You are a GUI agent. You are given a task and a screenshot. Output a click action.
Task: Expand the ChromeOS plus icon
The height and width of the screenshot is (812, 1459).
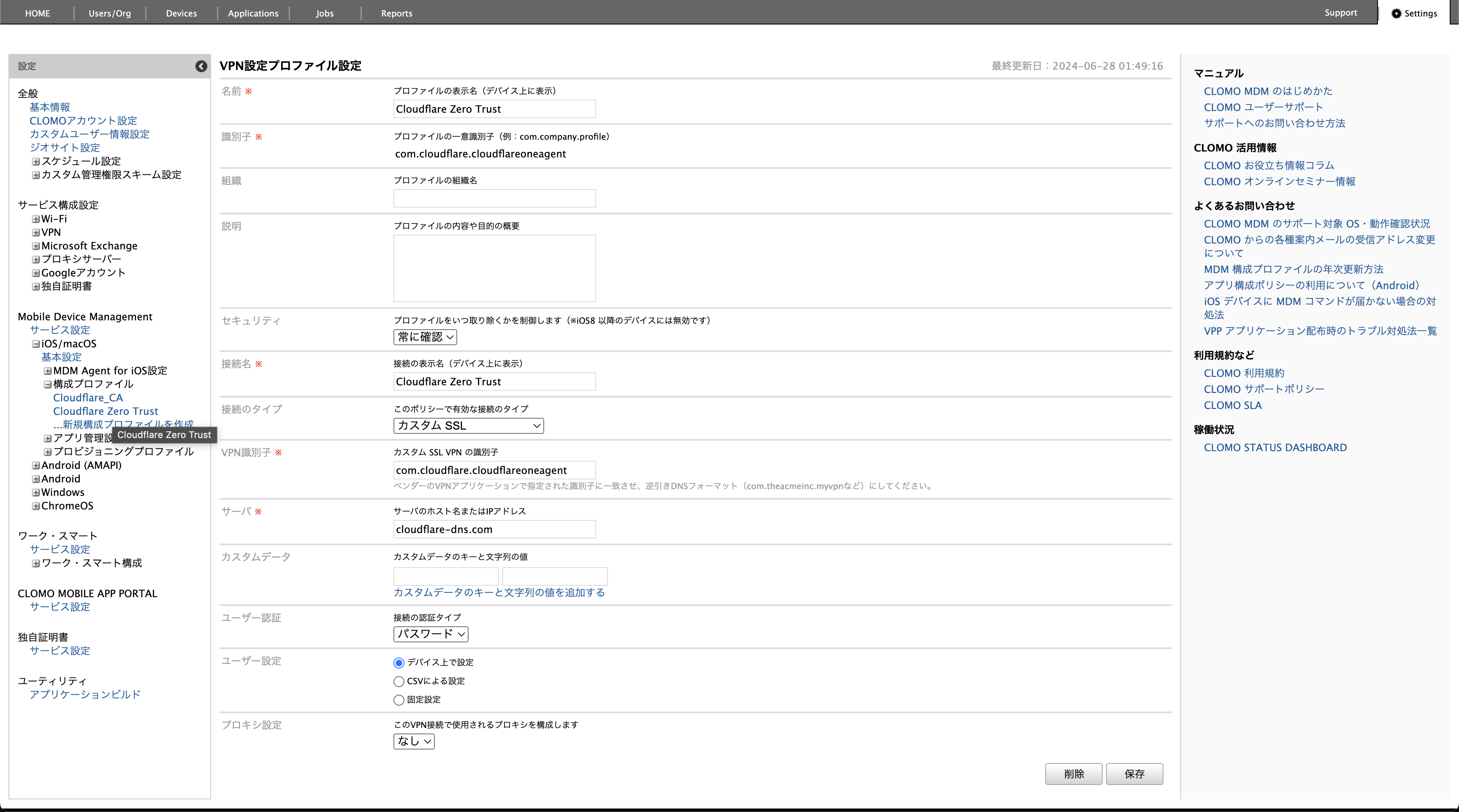coord(36,506)
